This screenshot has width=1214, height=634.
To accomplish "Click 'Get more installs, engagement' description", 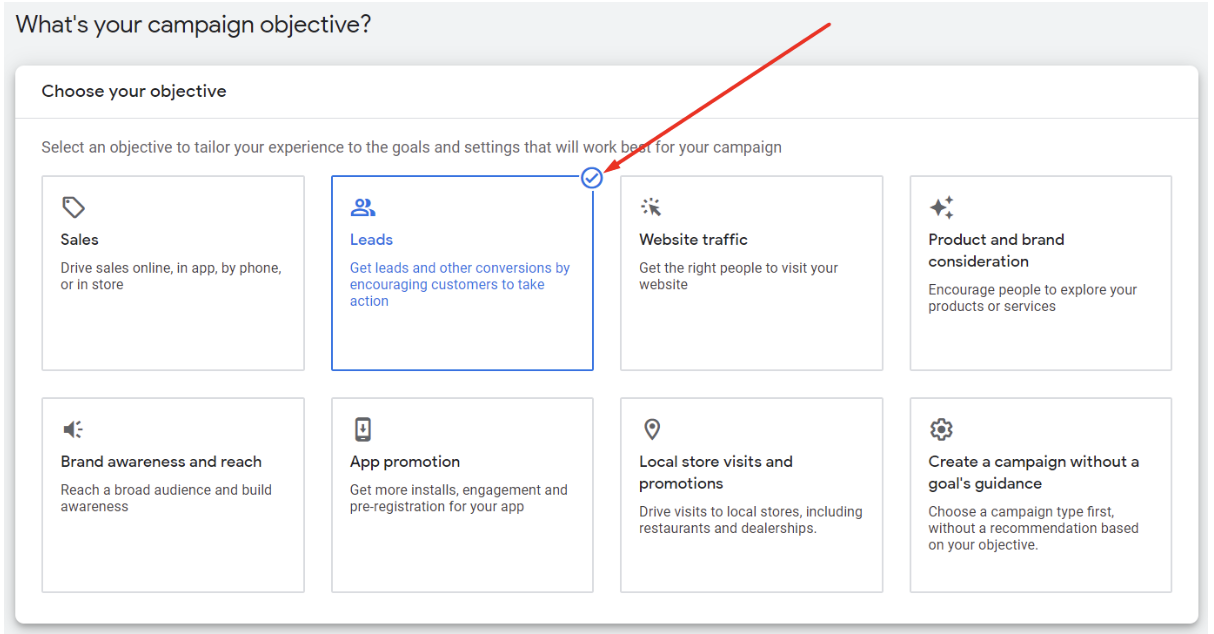I will 459,498.
